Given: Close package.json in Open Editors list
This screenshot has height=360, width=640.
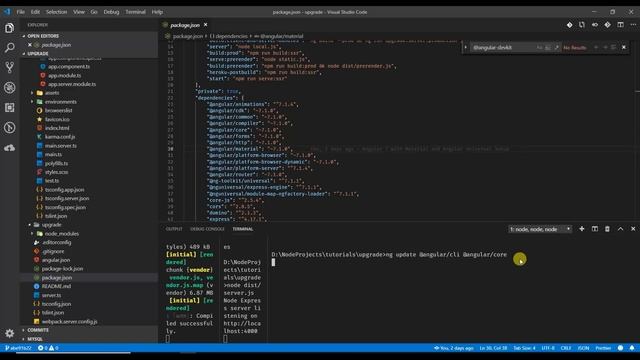Looking at the screenshot, I should coord(30,45).
